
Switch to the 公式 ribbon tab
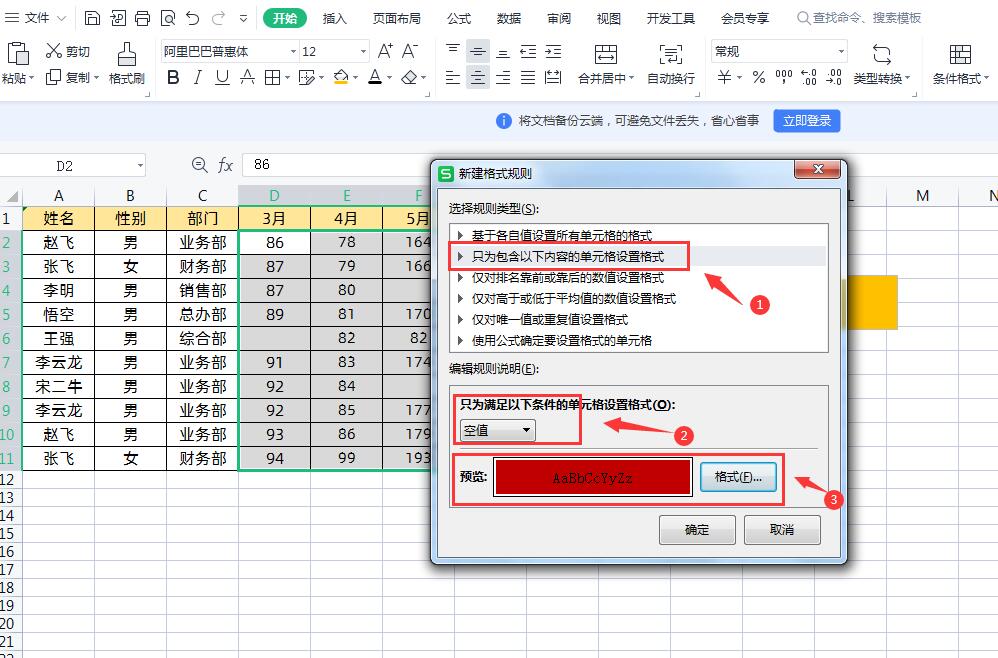click(x=459, y=18)
